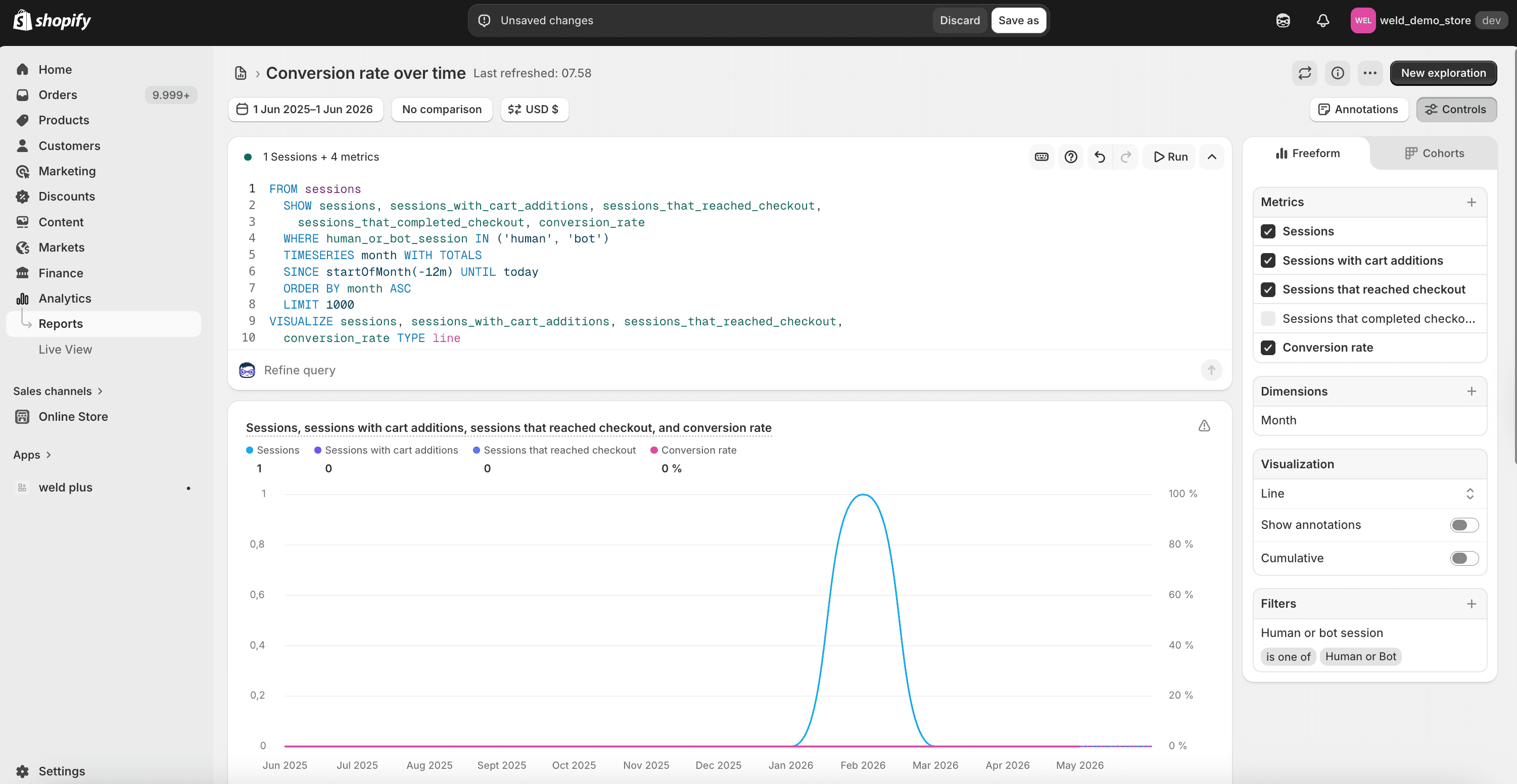The width and height of the screenshot is (1517, 784).
Task: Click Sessions that reached checkout legend dot
Action: 477,450
